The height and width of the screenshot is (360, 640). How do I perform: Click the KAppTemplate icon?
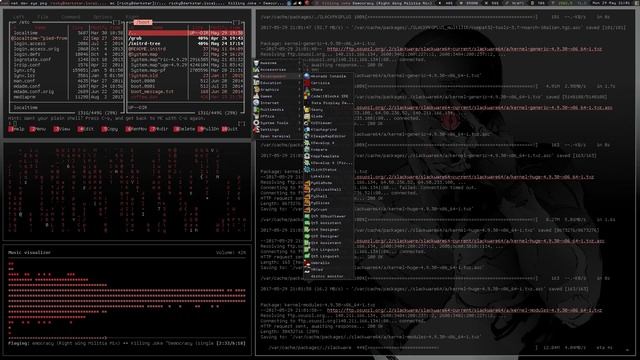click(307, 156)
